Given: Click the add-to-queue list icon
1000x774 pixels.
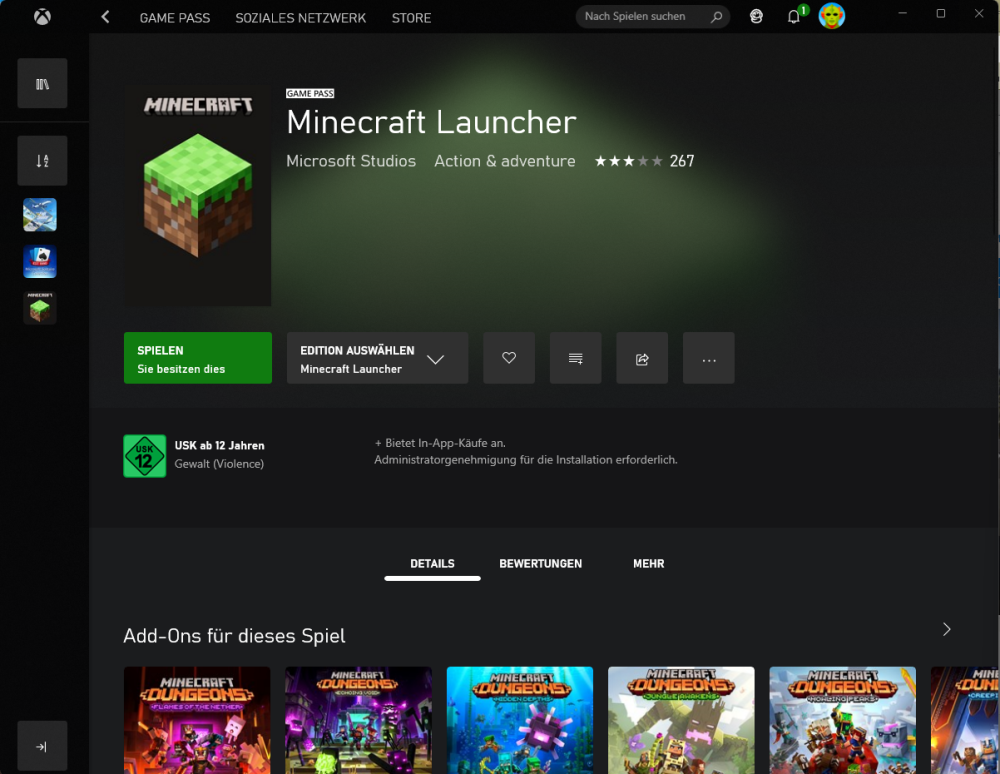Looking at the screenshot, I should [575, 358].
